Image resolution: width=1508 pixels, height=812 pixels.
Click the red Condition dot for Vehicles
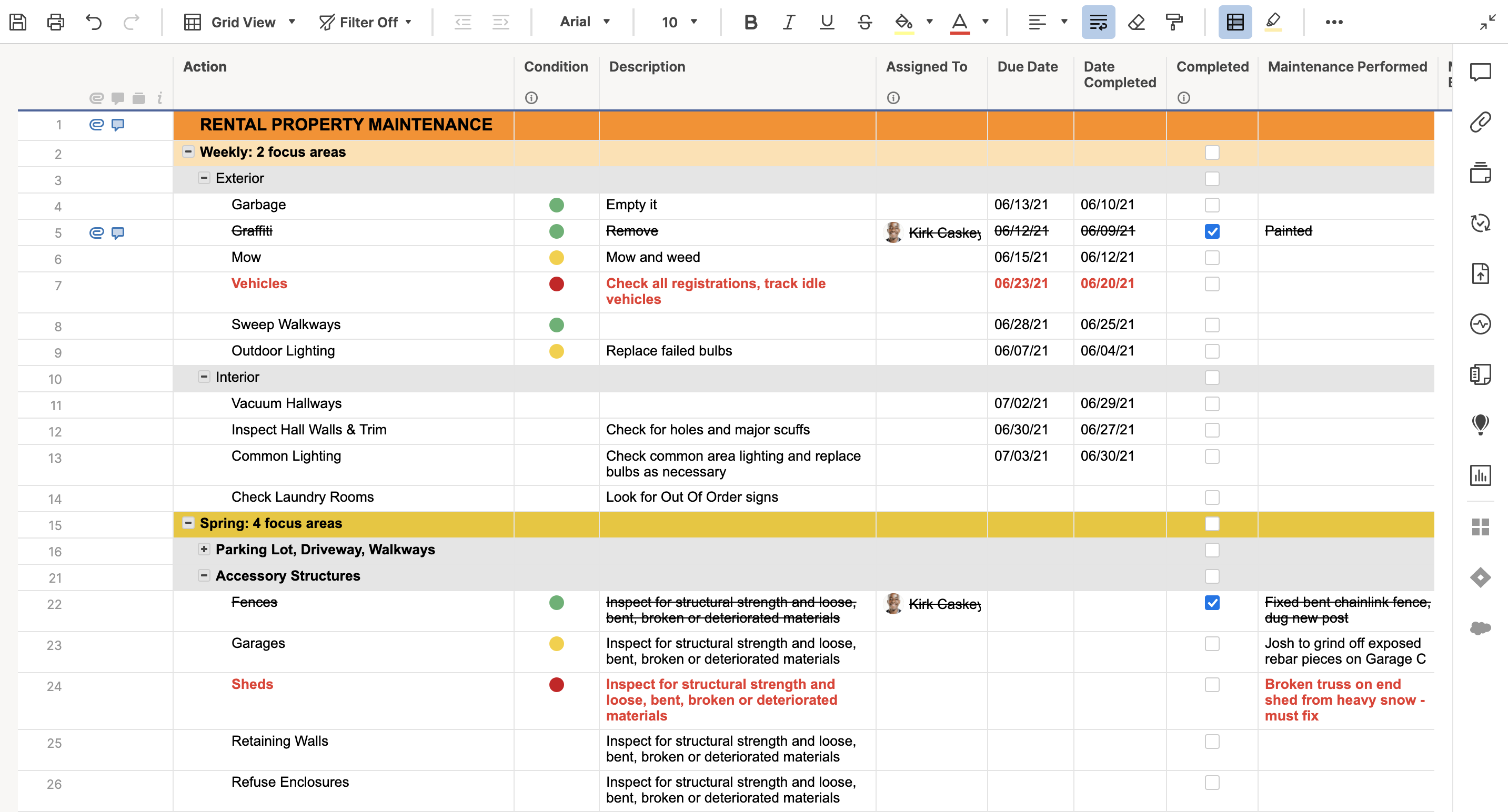pos(556,285)
